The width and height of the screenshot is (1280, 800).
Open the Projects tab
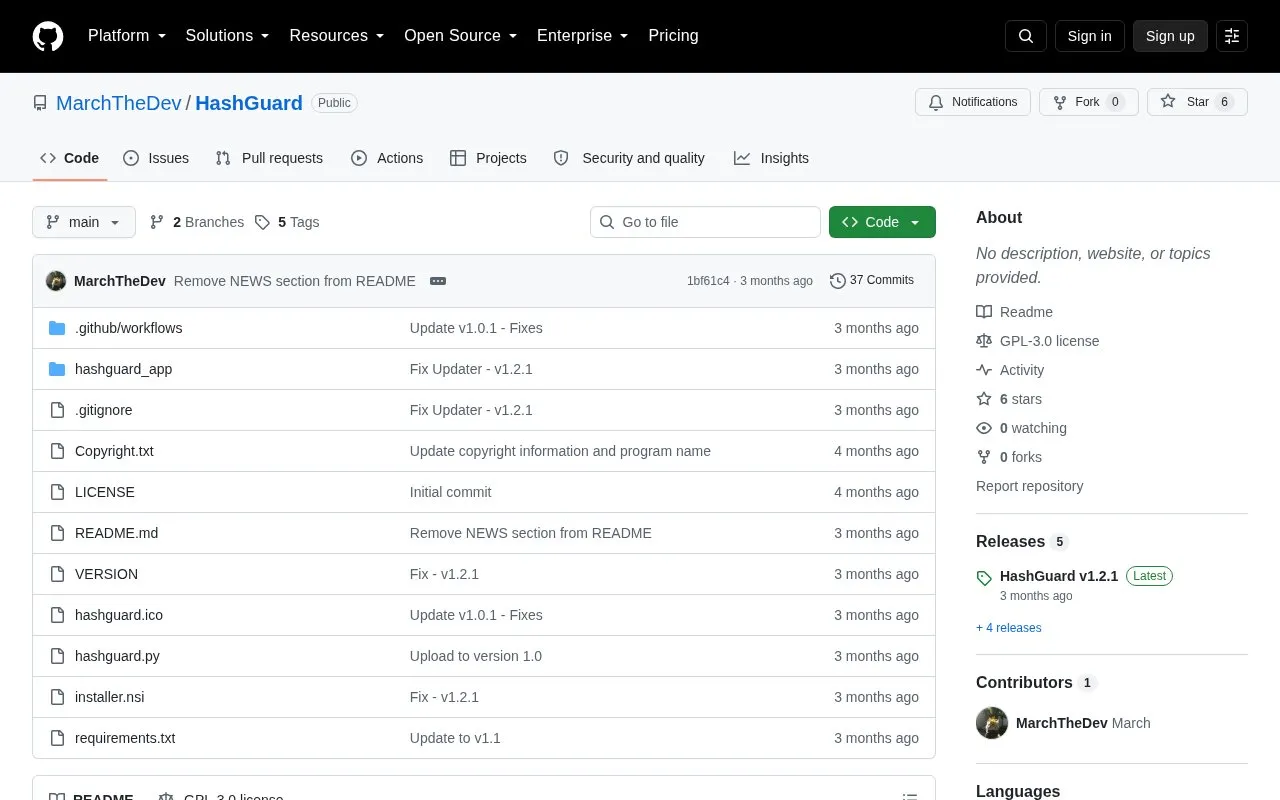(488, 158)
